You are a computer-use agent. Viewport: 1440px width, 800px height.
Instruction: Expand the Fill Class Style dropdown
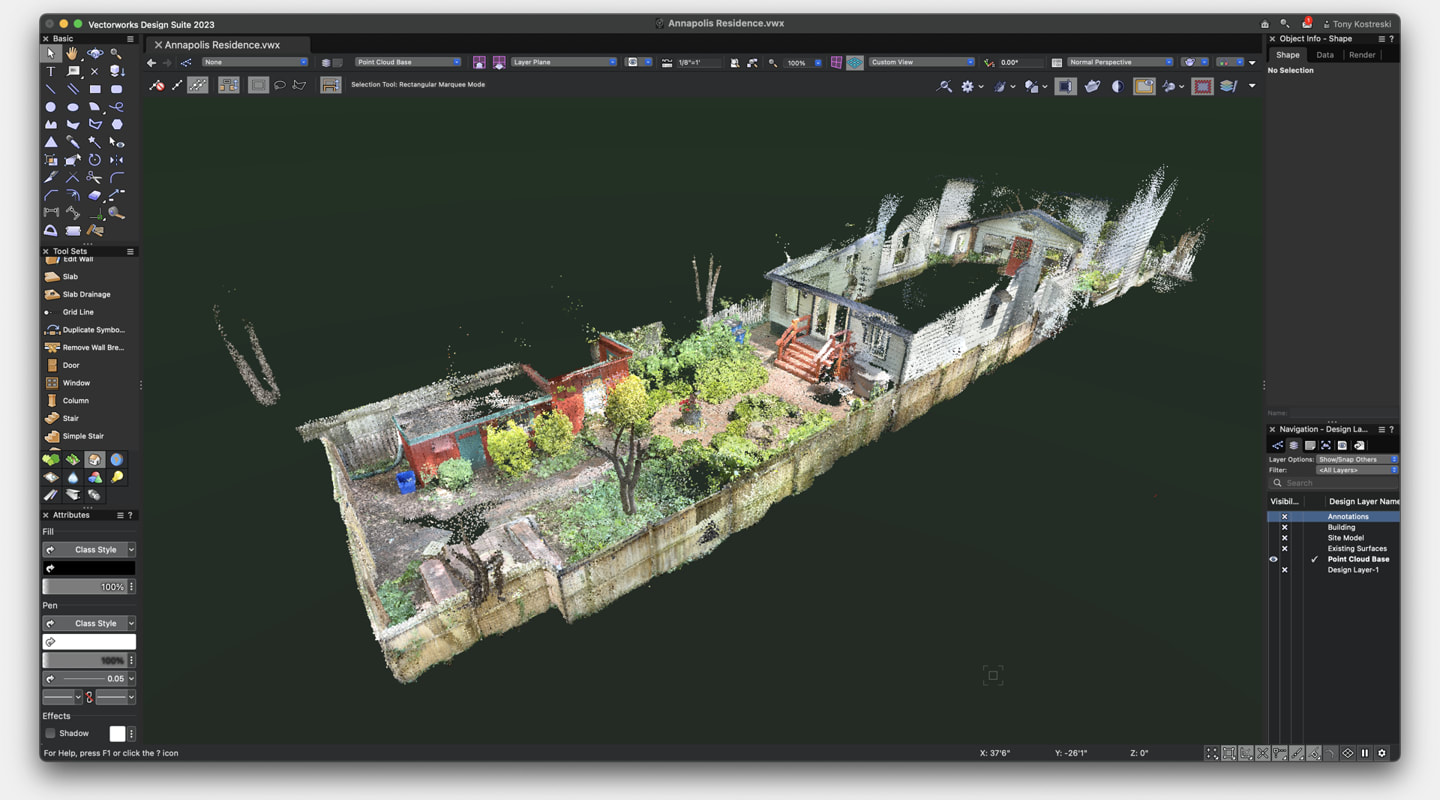tap(89, 550)
